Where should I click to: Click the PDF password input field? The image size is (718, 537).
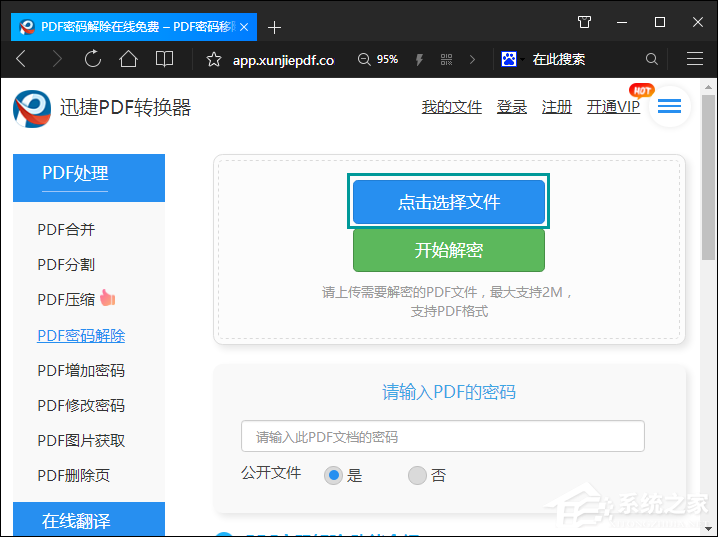[x=443, y=436]
